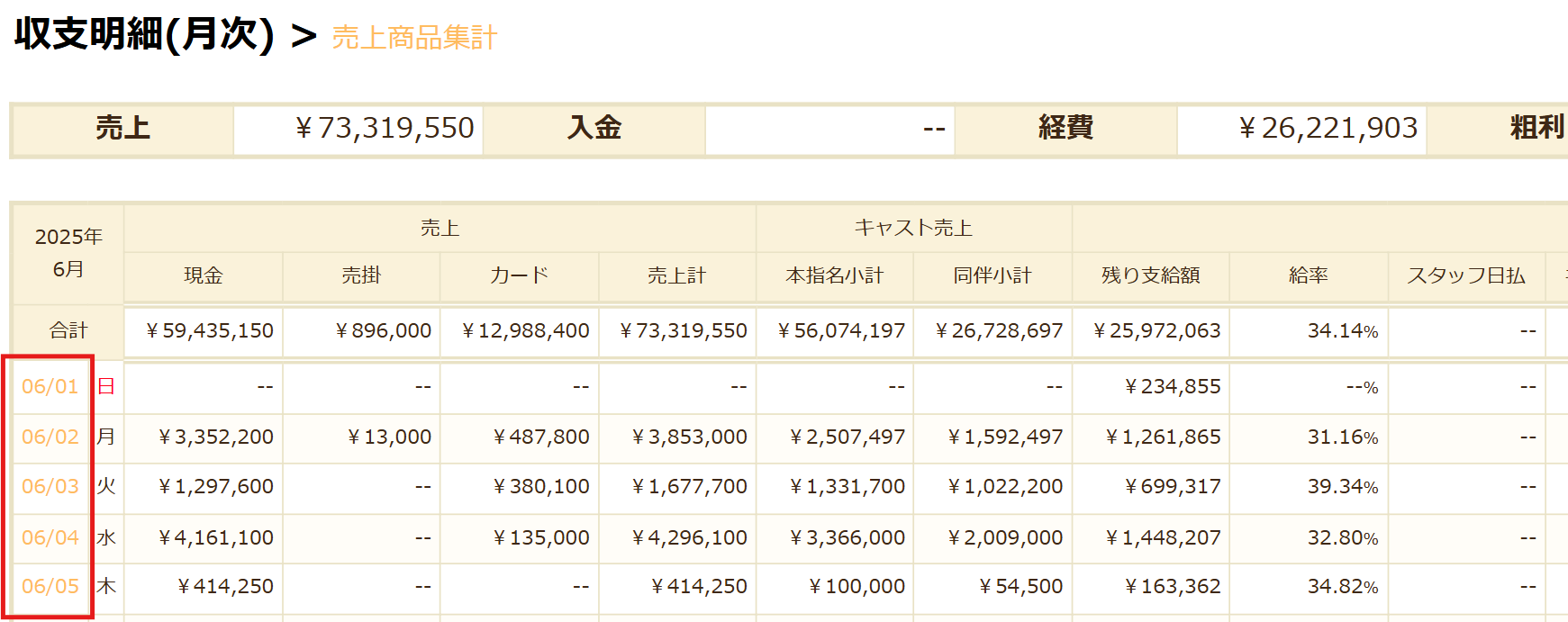Click the 2025年6月 header cell

click(x=68, y=253)
